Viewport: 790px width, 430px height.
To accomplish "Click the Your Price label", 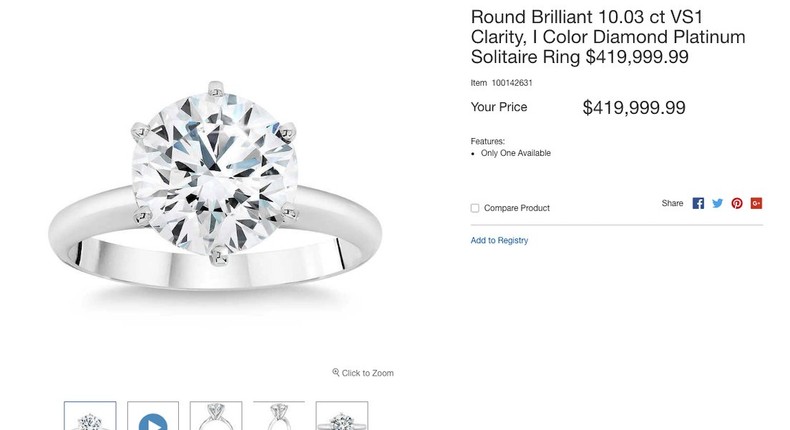I will (x=498, y=107).
